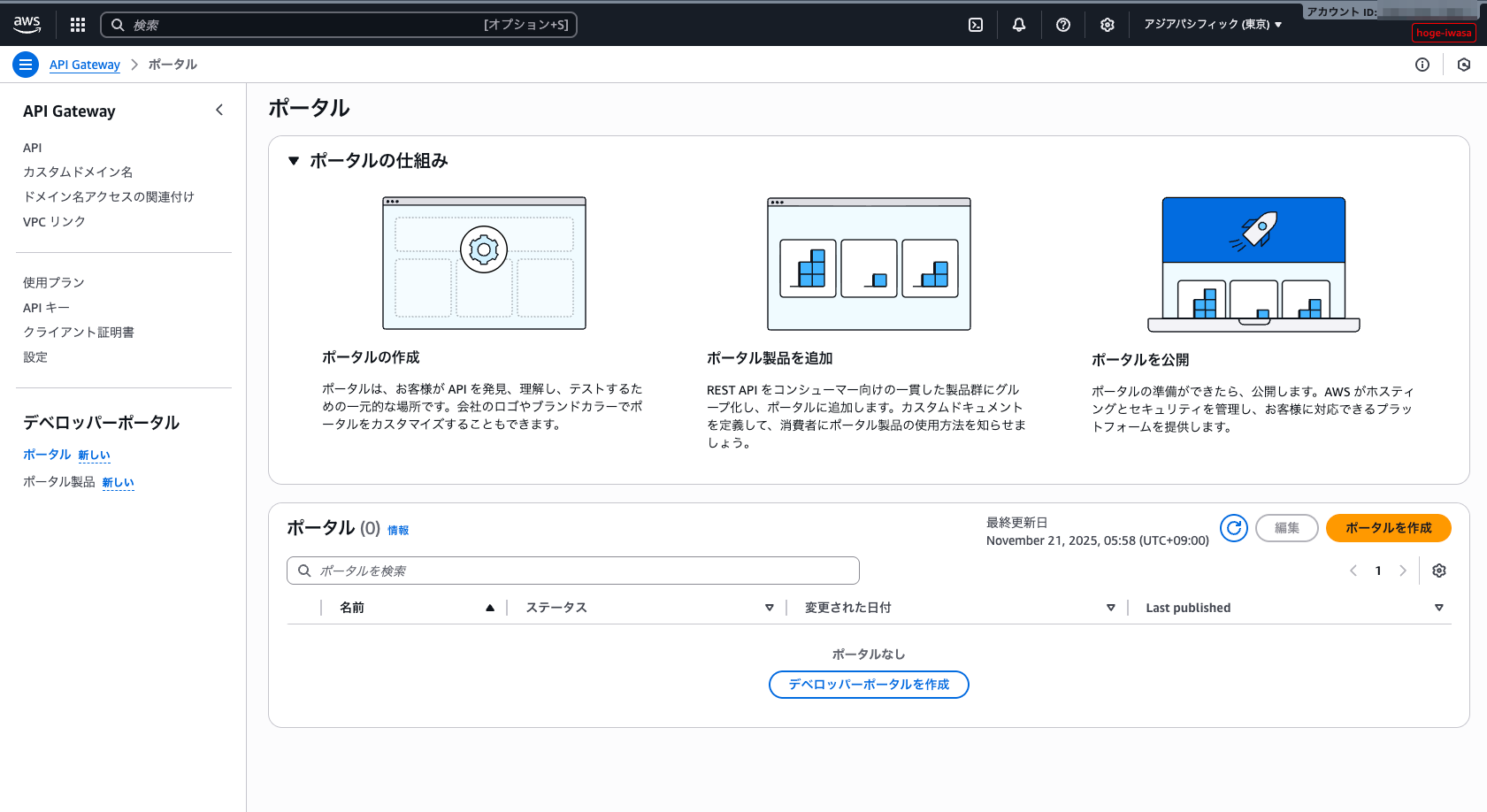
Task: Open the notifications bell
Action: [x=1019, y=25]
